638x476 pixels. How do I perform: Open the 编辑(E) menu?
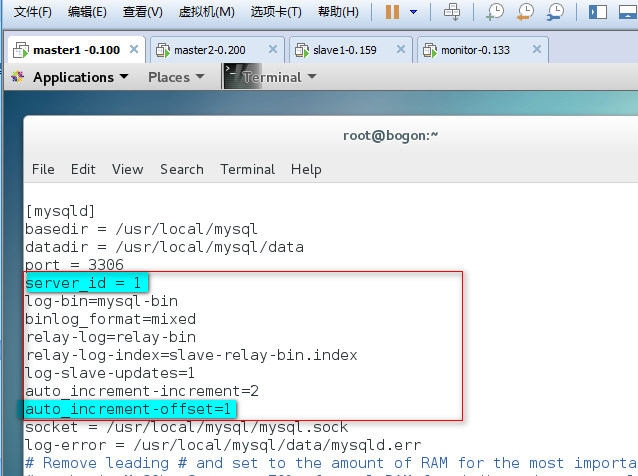click(x=87, y=12)
